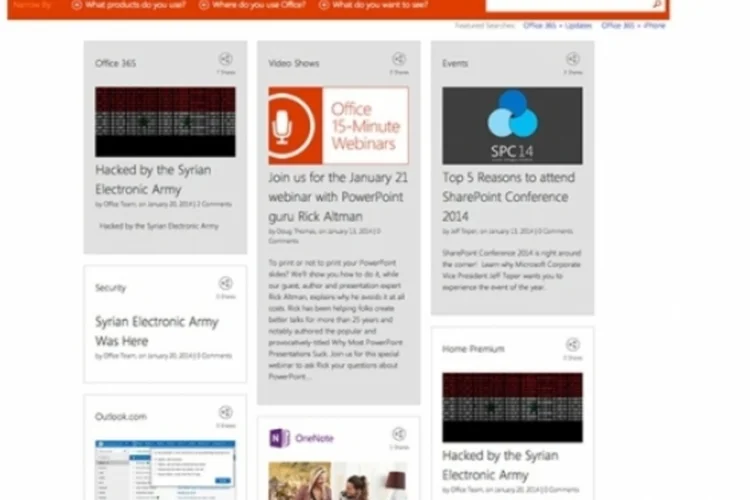This screenshot has width=750, height=500.
Task: Open Home Premium 'Hacked by the Syrian Electronic Army' post
Action: 500,465
